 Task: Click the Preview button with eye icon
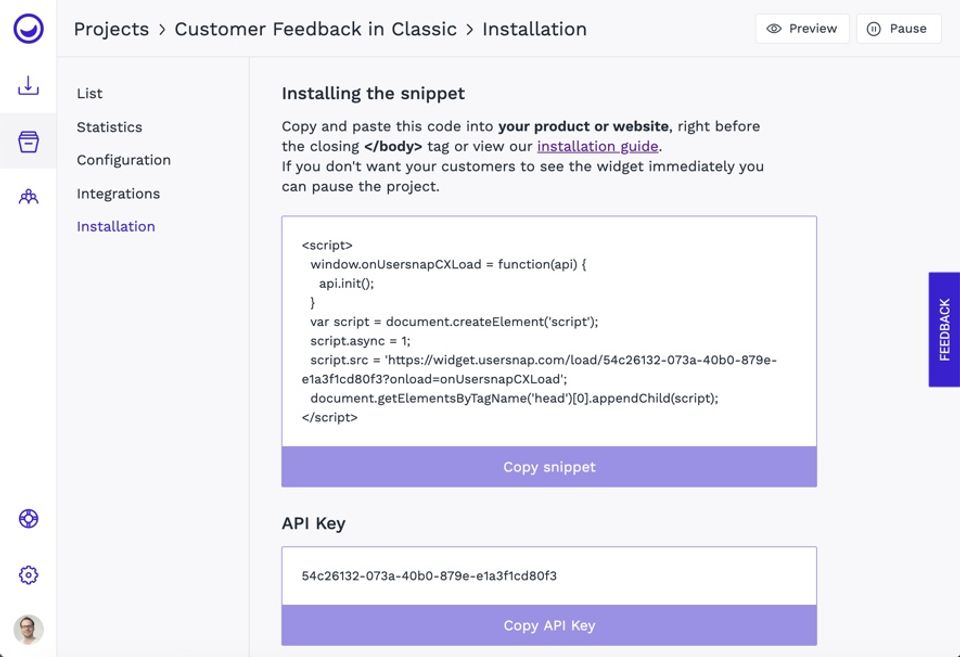point(802,29)
